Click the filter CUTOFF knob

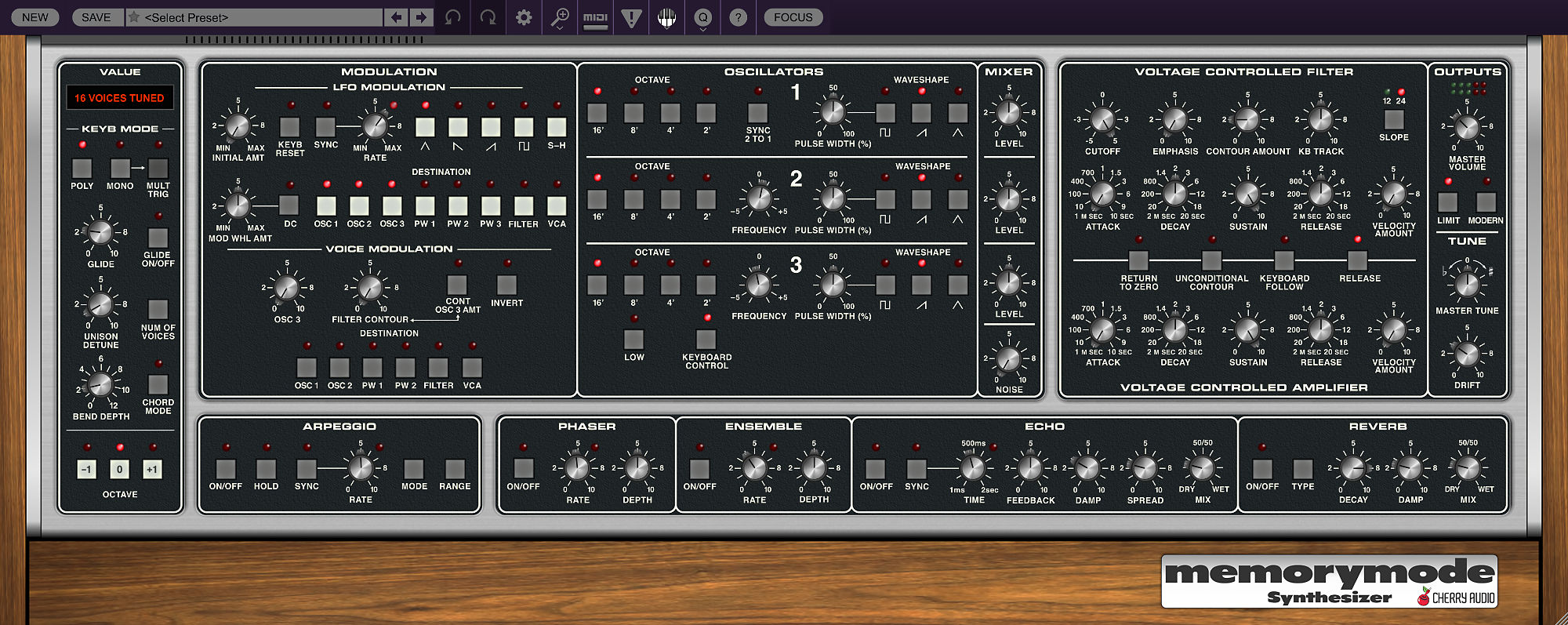1102,121
